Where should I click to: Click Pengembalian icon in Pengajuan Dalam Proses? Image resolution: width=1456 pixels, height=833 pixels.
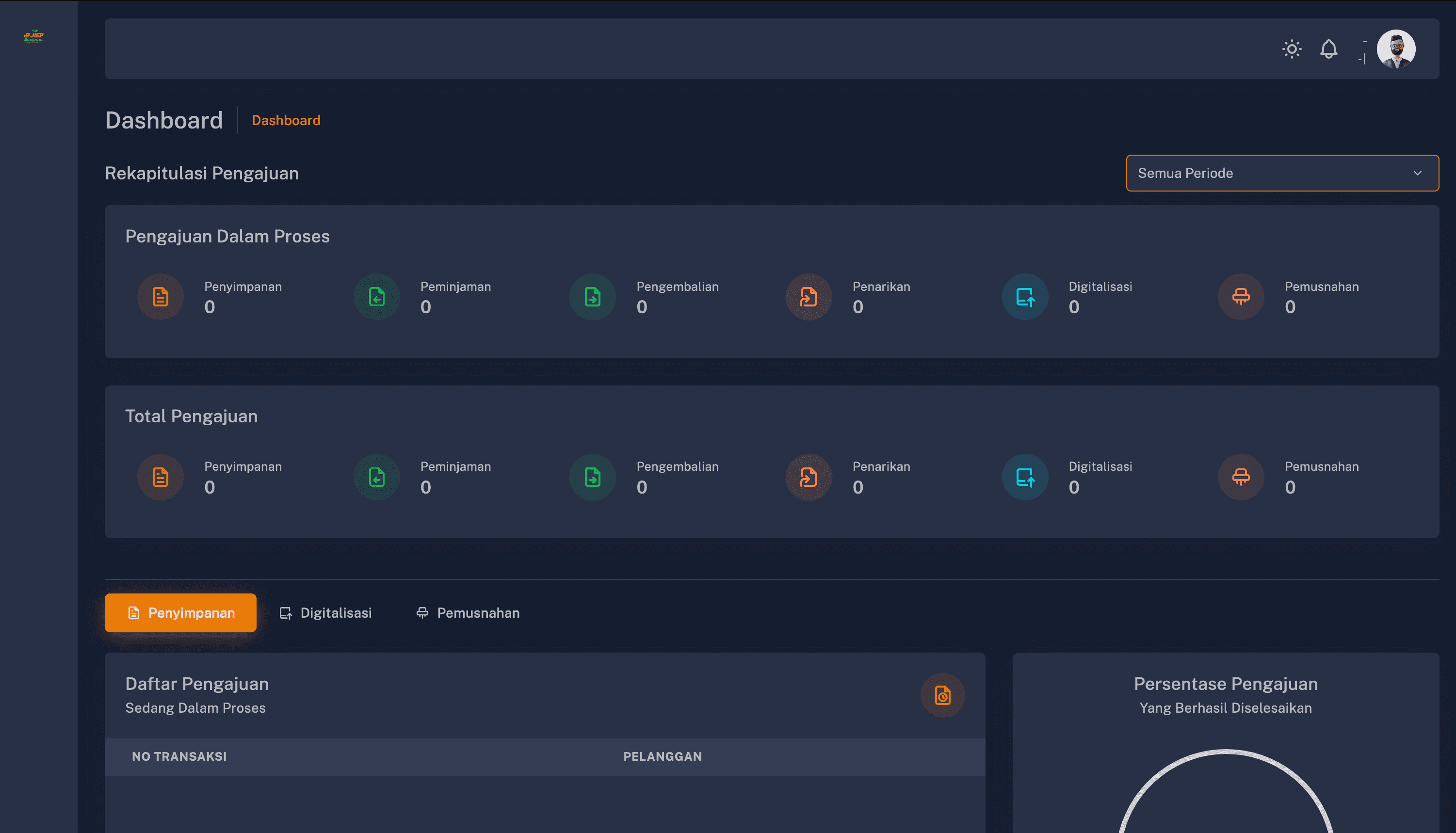tap(593, 297)
